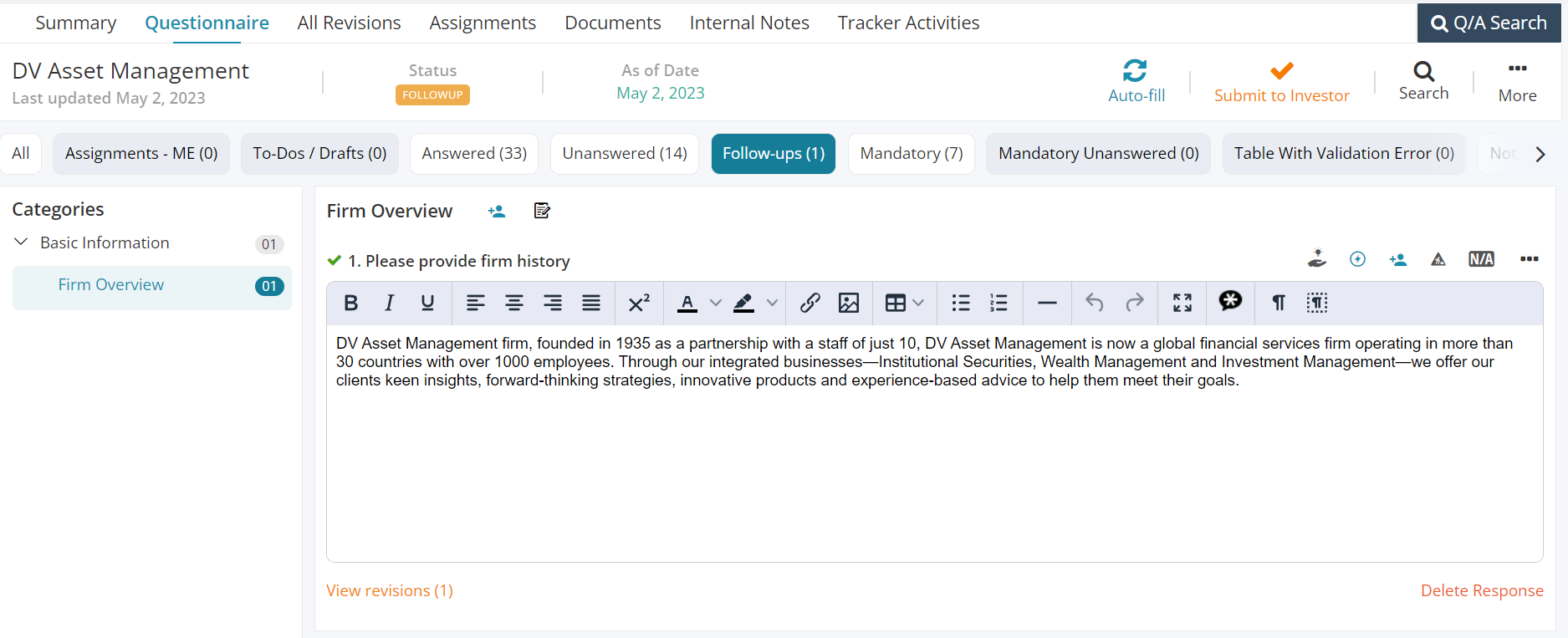The width and height of the screenshot is (1568, 638).
Task: Open table options dropdown arrow
Action: [918, 303]
